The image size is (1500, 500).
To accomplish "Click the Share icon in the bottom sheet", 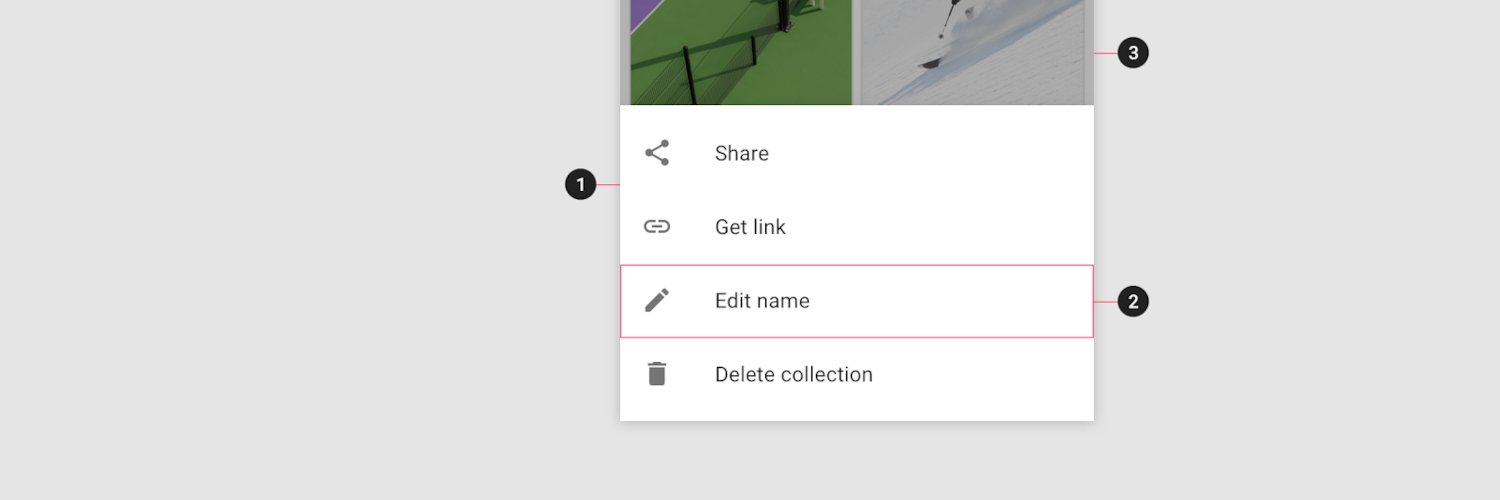I will pos(657,153).
